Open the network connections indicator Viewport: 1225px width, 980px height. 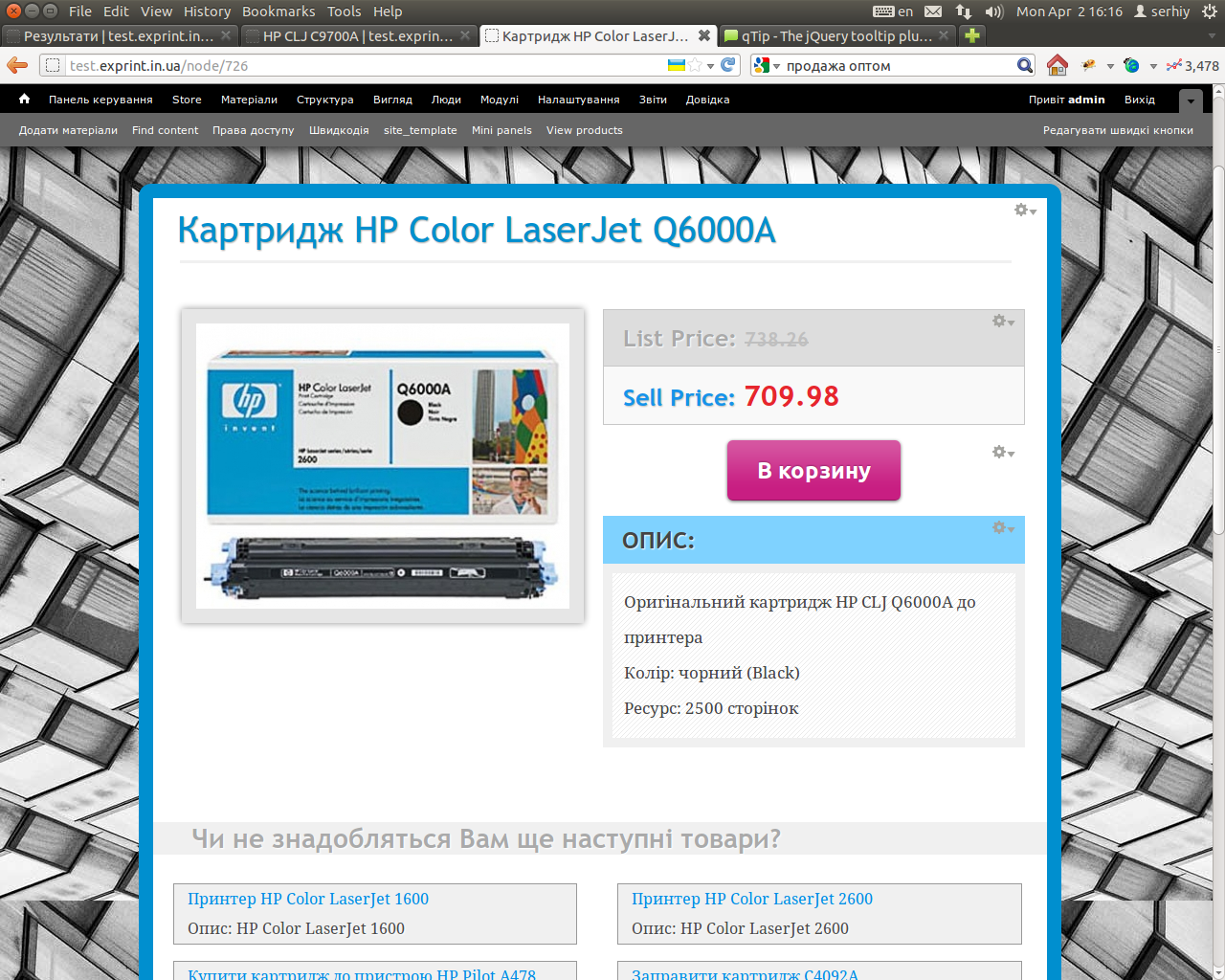[964, 11]
